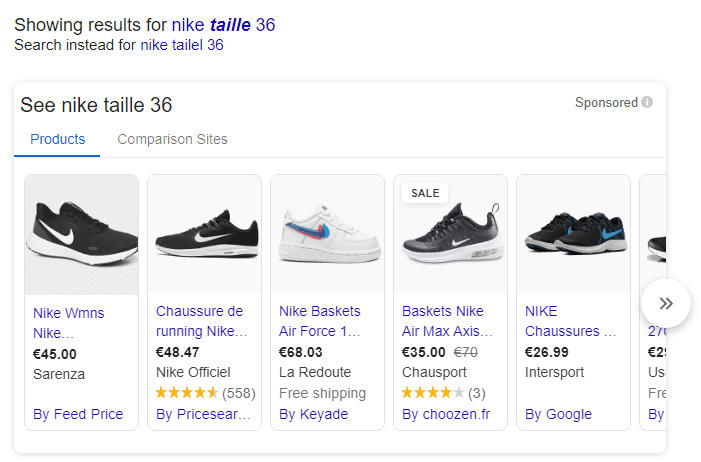701x462 pixels.
Task: Click the "nike tailel 36" search instead link
Action: click(181, 45)
